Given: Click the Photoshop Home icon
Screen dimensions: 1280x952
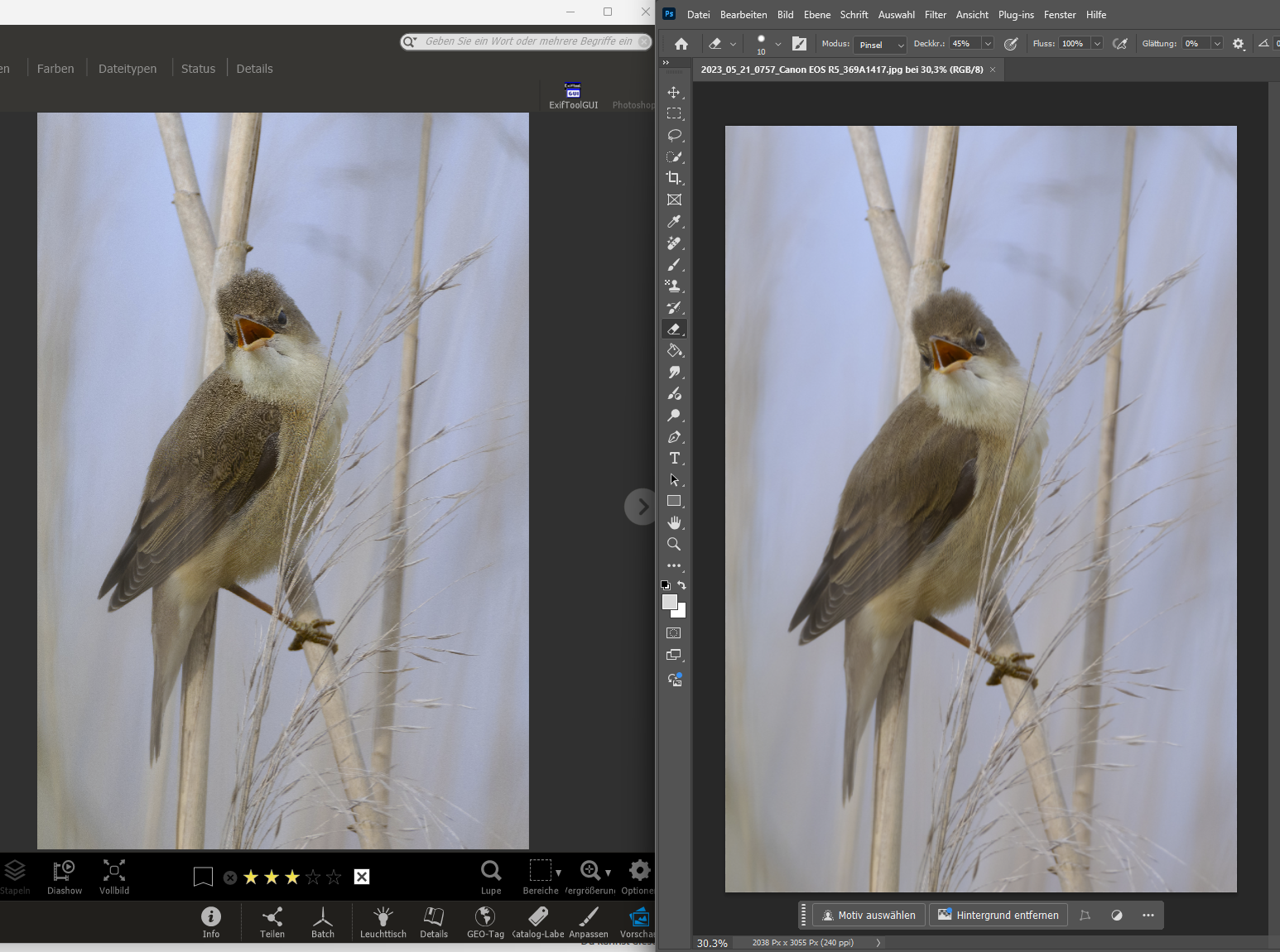Looking at the screenshot, I should (x=681, y=44).
